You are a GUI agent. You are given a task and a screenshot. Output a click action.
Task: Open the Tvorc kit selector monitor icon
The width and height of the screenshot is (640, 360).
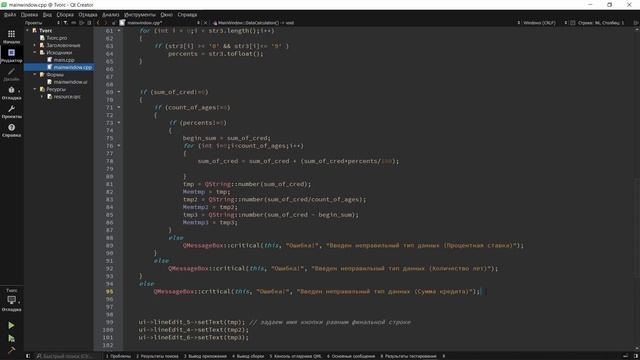tap(11, 301)
